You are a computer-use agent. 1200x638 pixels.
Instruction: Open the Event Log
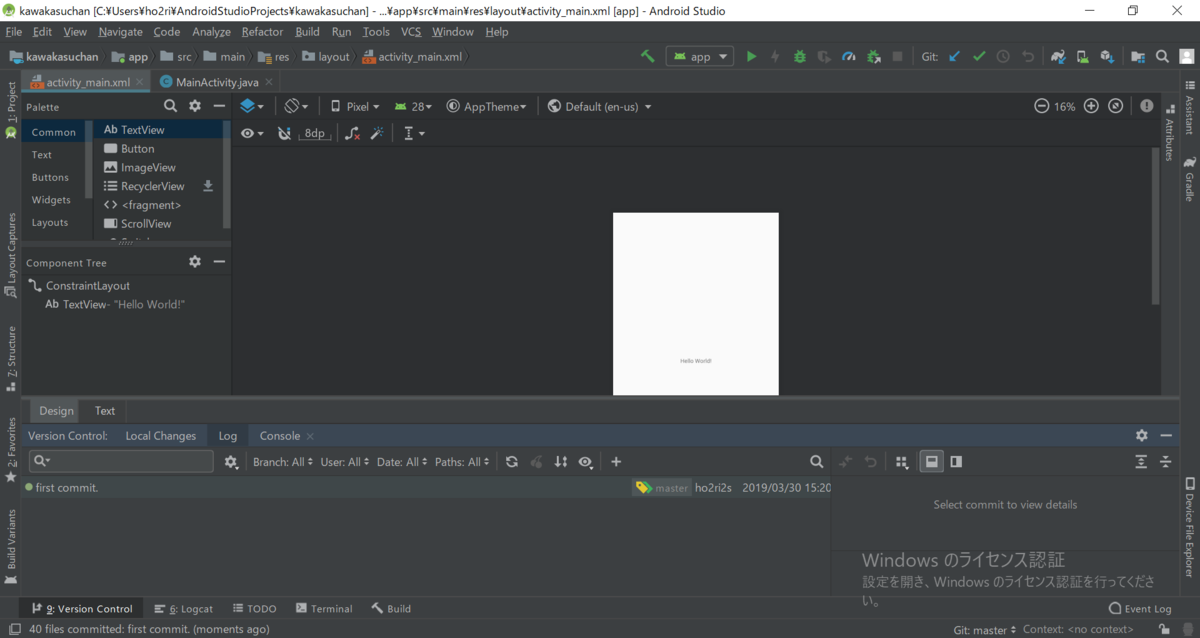point(1140,608)
